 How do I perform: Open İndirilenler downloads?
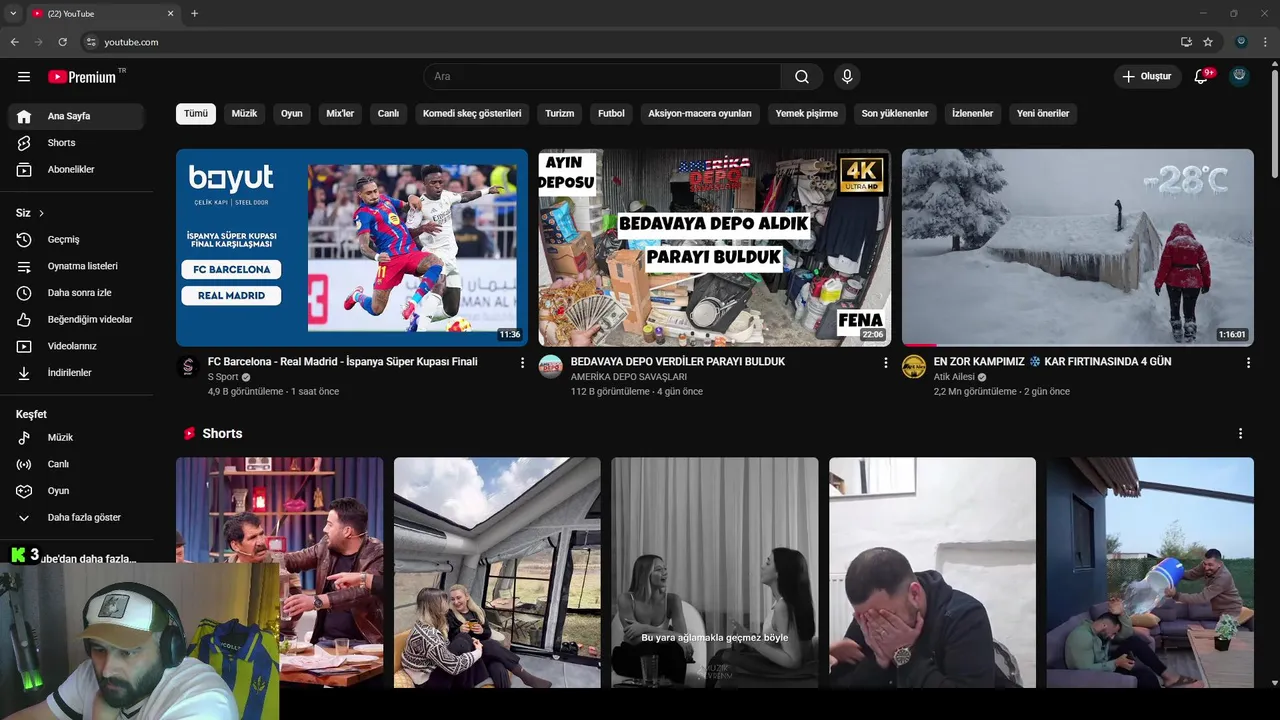pyautogui.click(x=76, y=373)
